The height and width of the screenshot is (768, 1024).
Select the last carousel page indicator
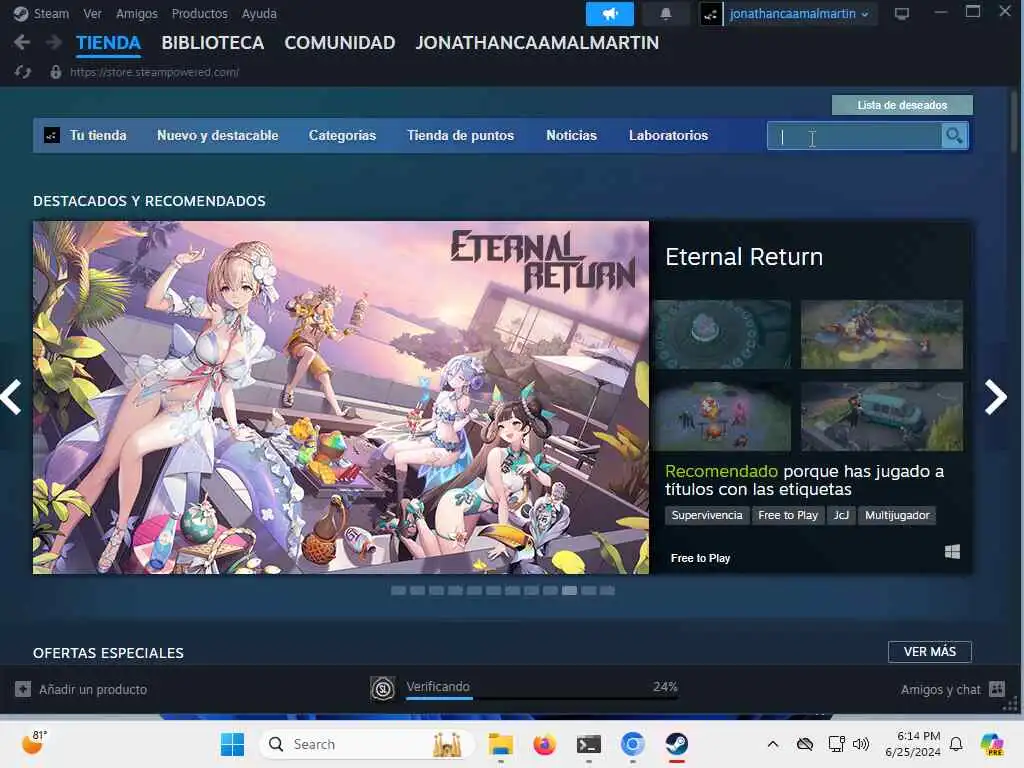[607, 590]
